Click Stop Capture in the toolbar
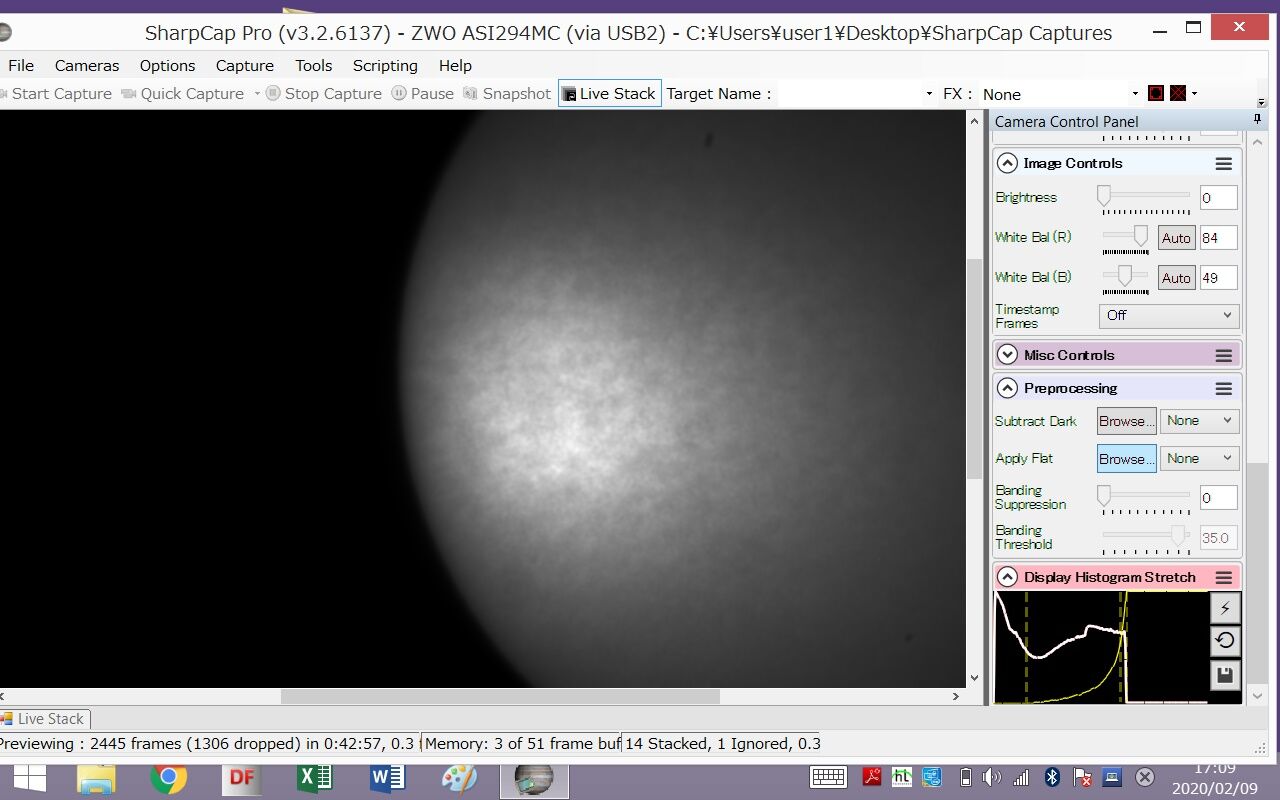Viewport: 1280px width, 800px height. [x=323, y=93]
